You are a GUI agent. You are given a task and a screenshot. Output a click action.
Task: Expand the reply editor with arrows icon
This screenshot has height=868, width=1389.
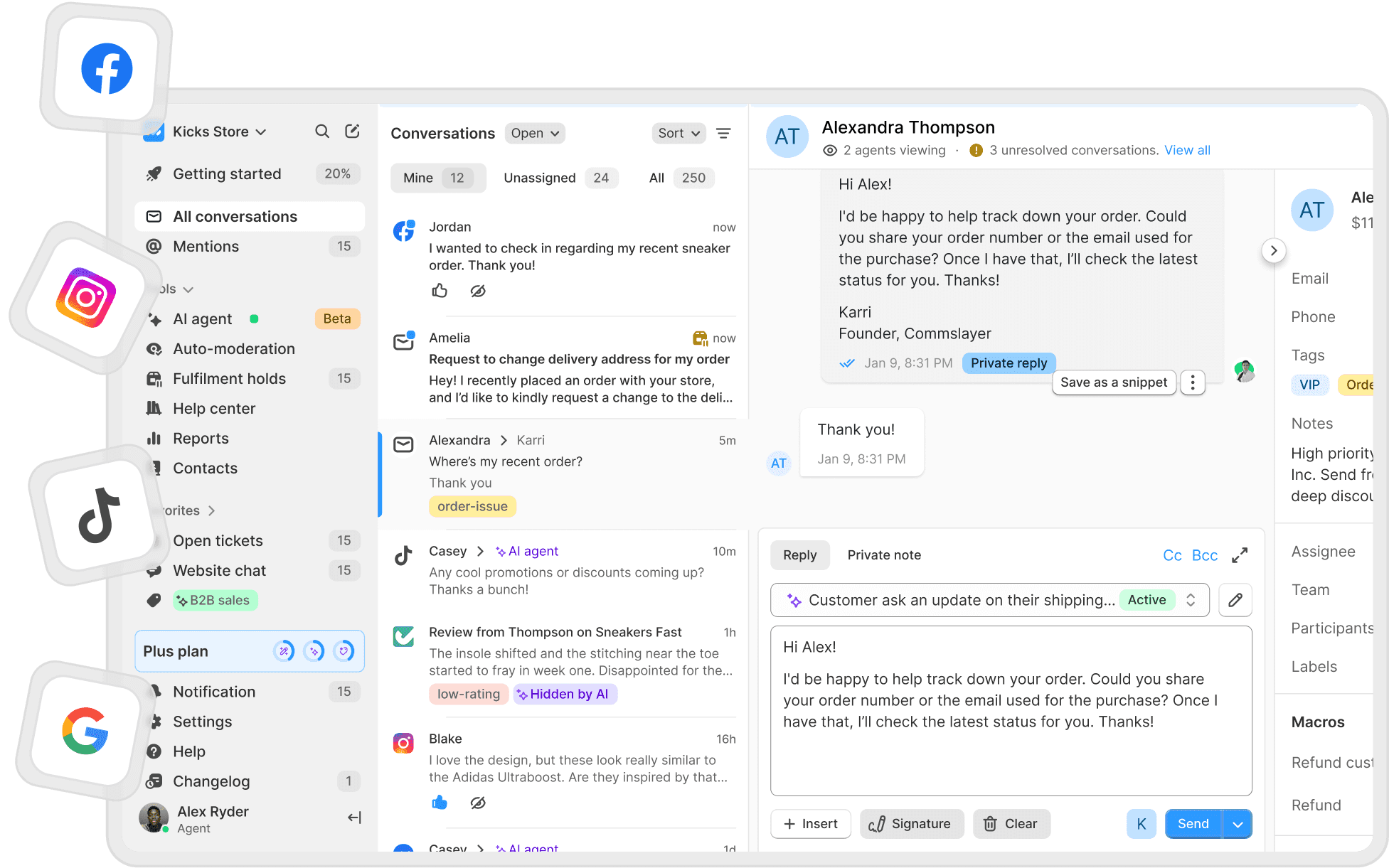coord(1240,555)
